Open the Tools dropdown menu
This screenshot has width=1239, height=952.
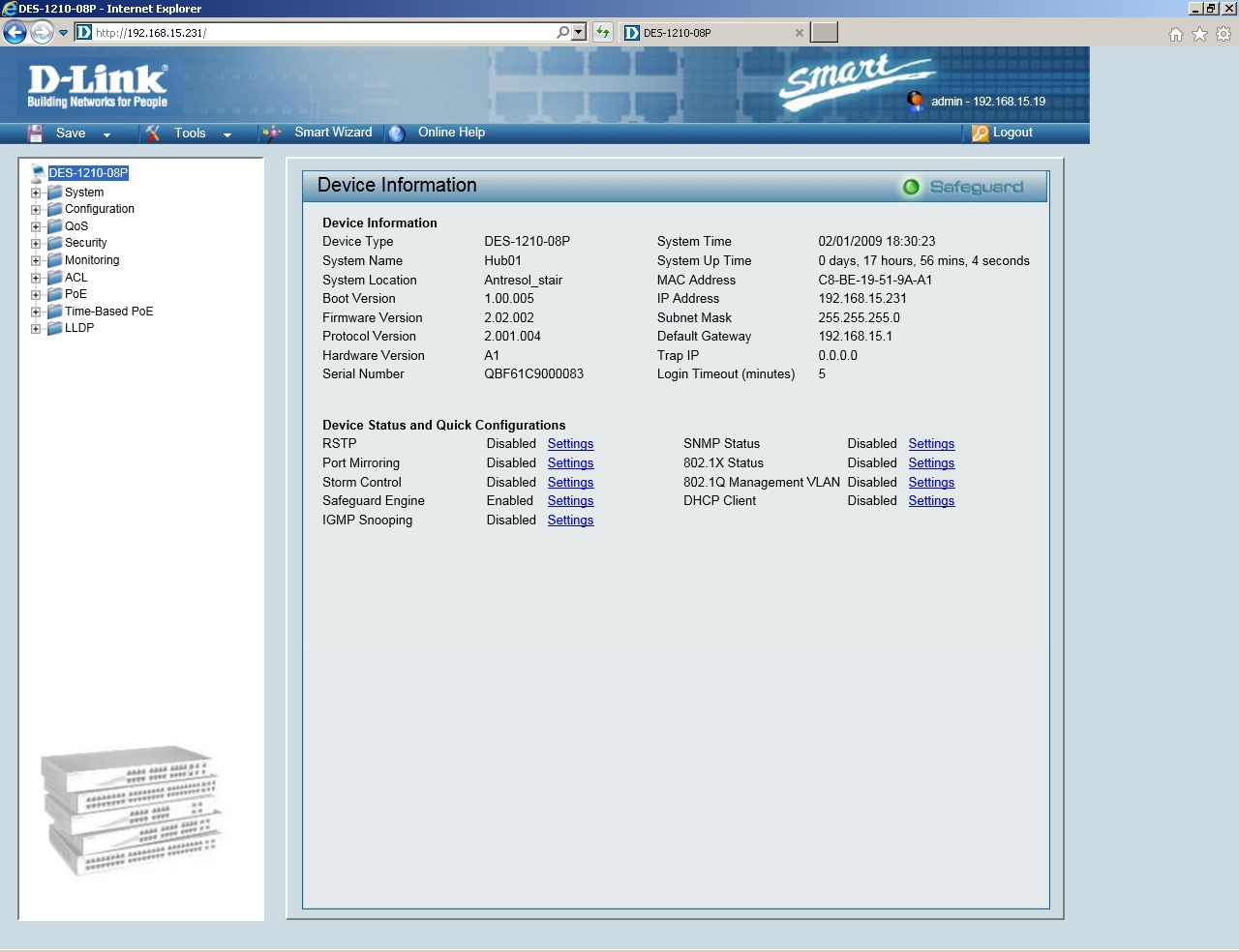[x=227, y=134]
